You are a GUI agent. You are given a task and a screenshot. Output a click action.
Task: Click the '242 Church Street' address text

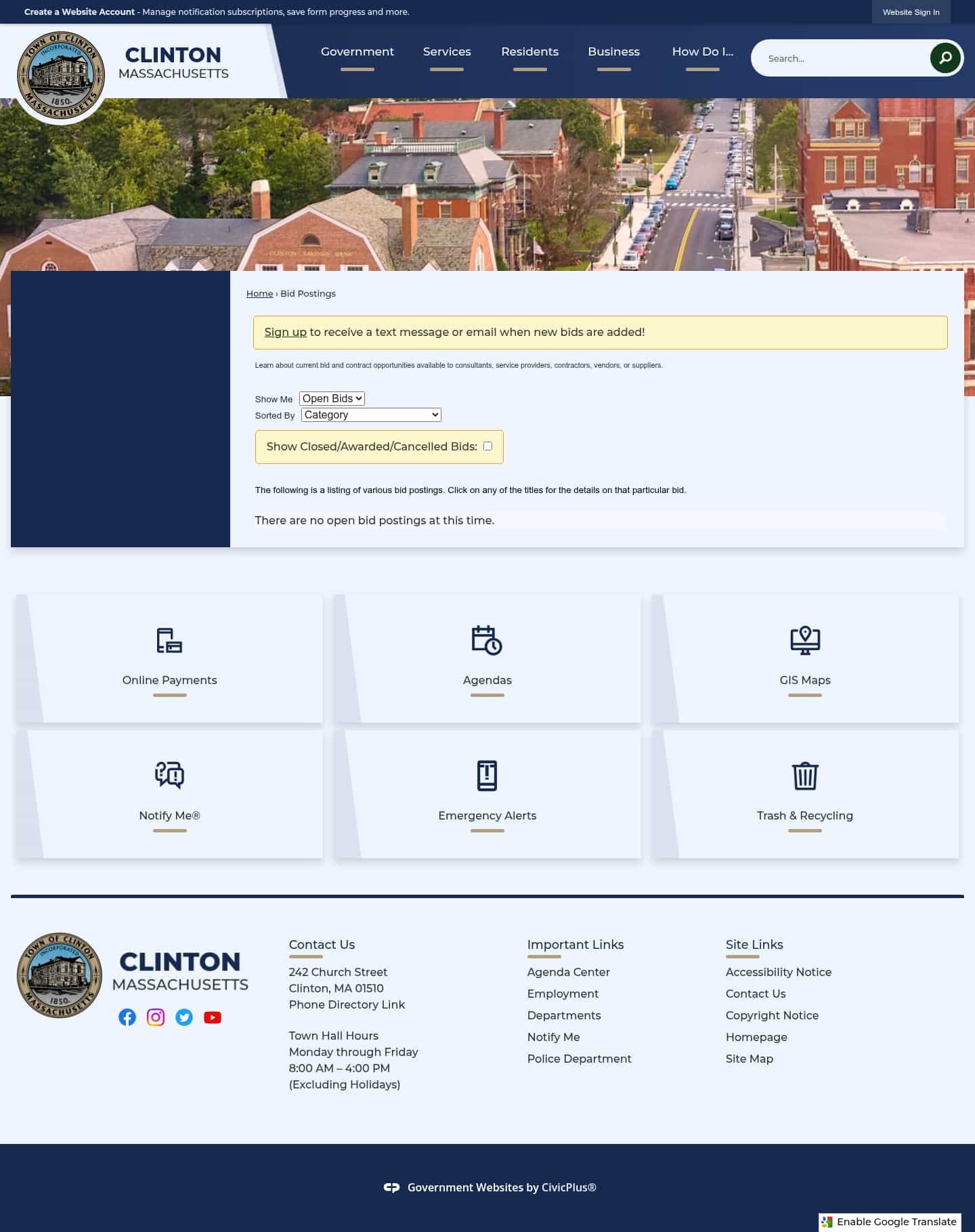[x=338, y=972]
